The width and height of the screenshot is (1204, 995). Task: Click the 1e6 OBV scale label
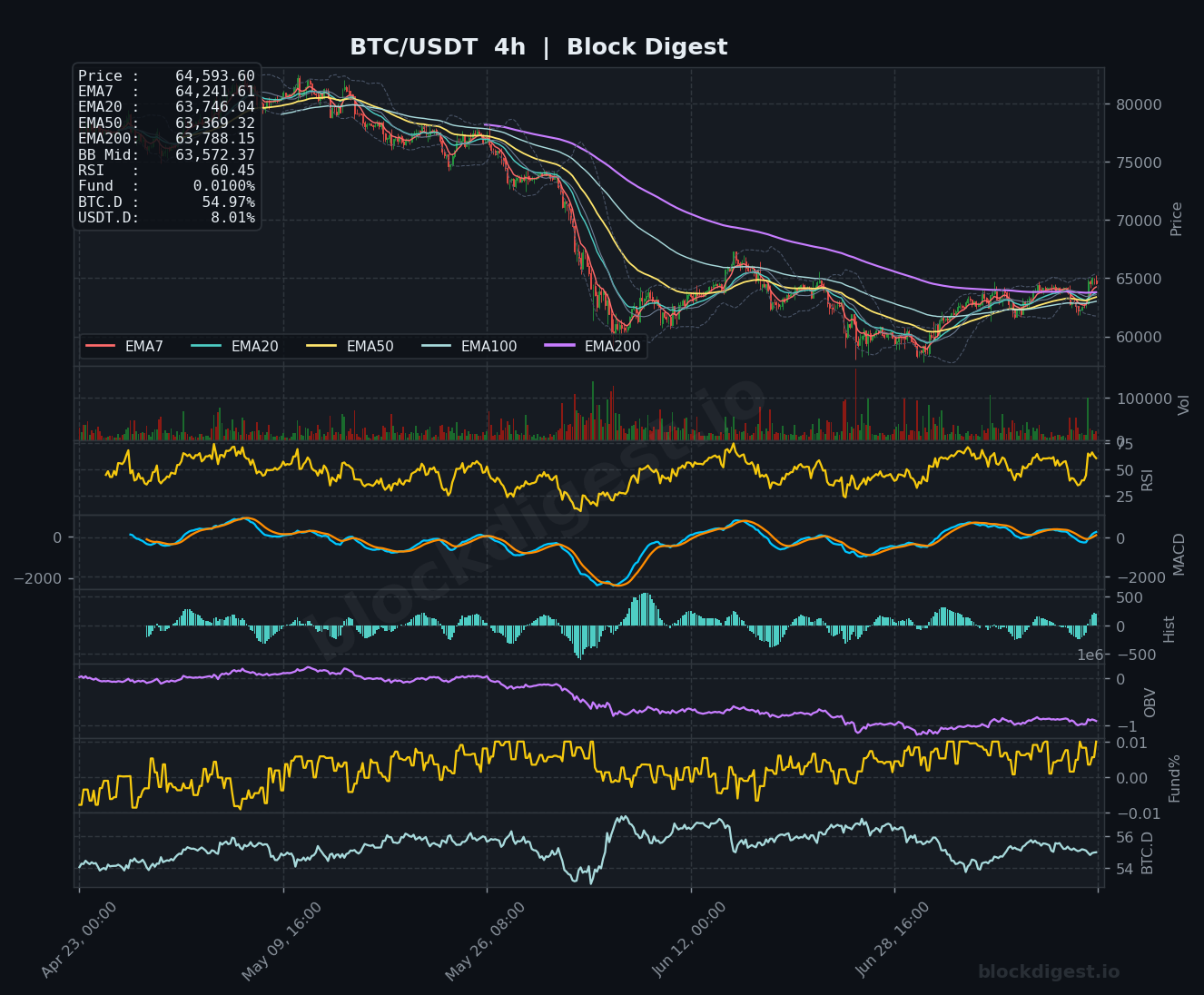click(1090, 655)
